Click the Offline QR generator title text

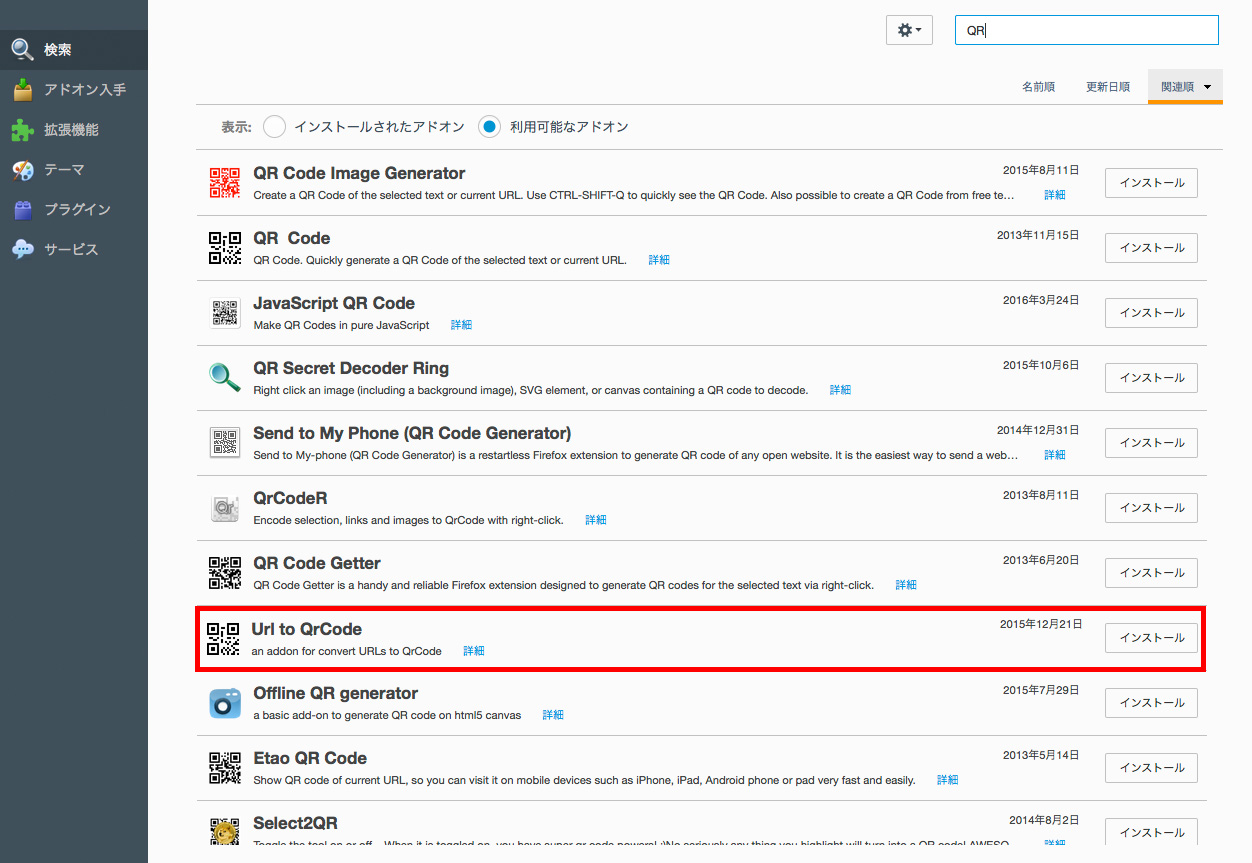point(335,693)
